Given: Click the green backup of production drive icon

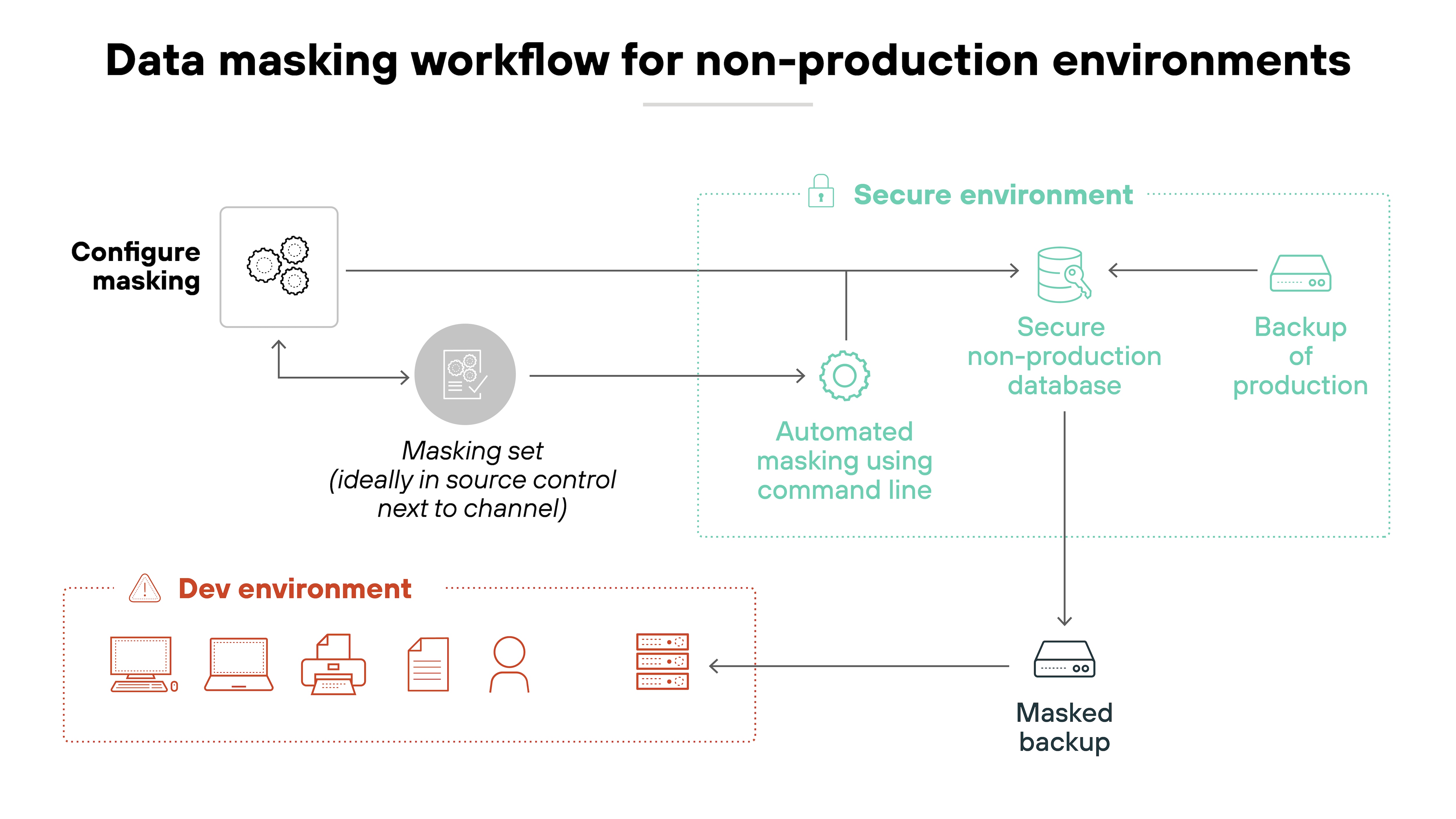Looking at the screenshot, I should tap(1300, 273).
